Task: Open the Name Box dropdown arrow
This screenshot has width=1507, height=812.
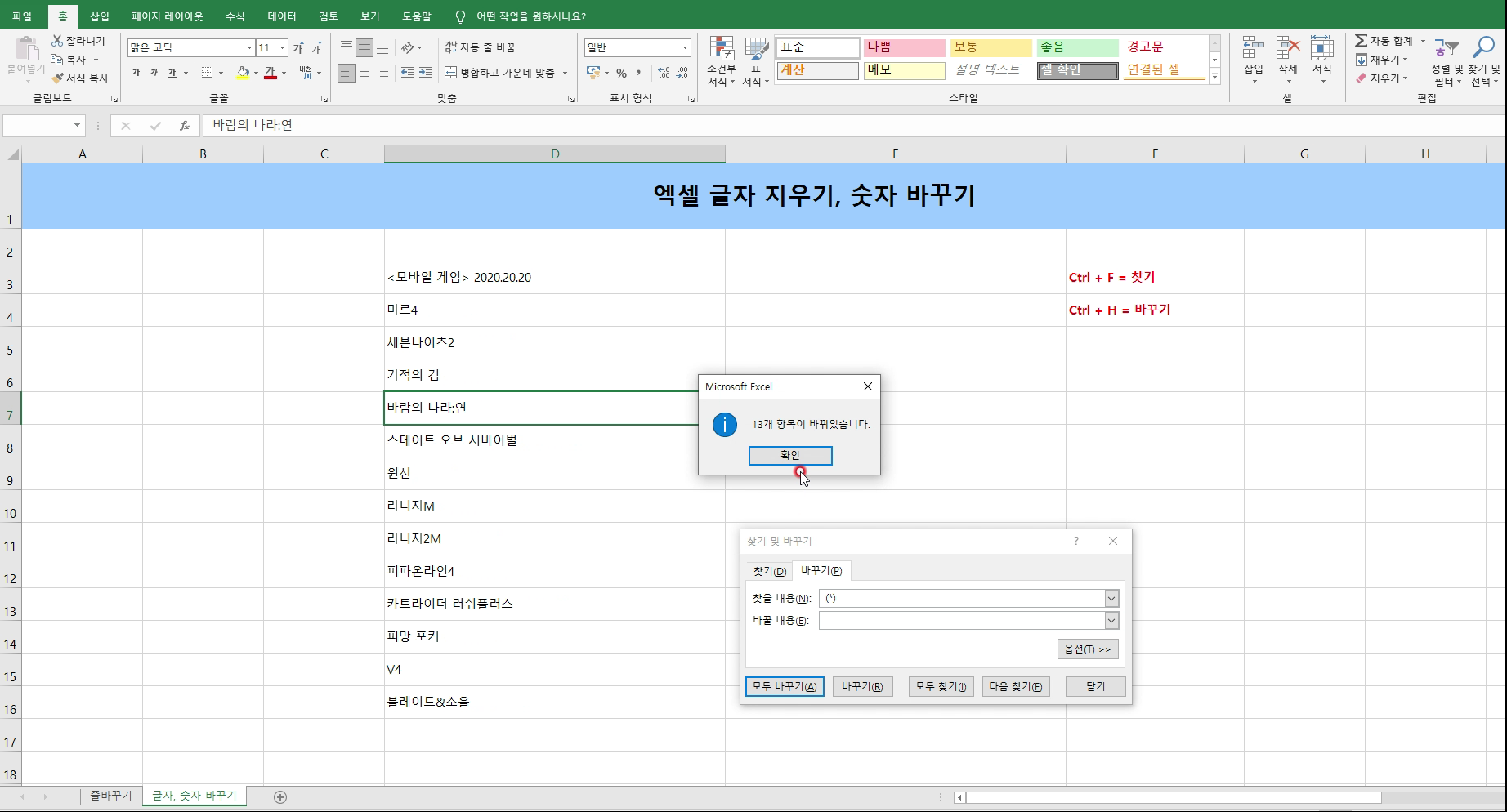Action: 78,126
